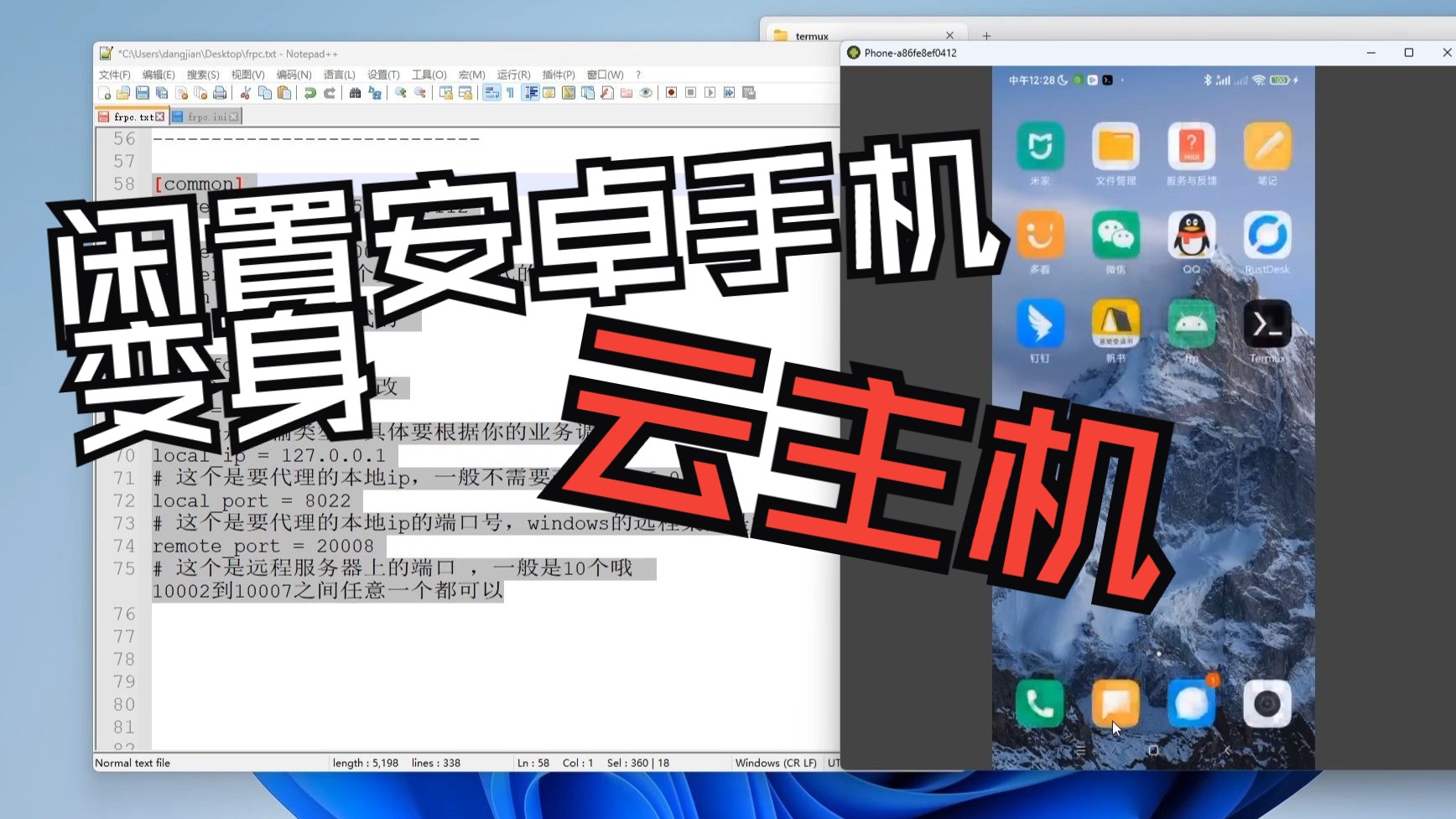Close the frpc.ini tab

(x=234, y=117)
